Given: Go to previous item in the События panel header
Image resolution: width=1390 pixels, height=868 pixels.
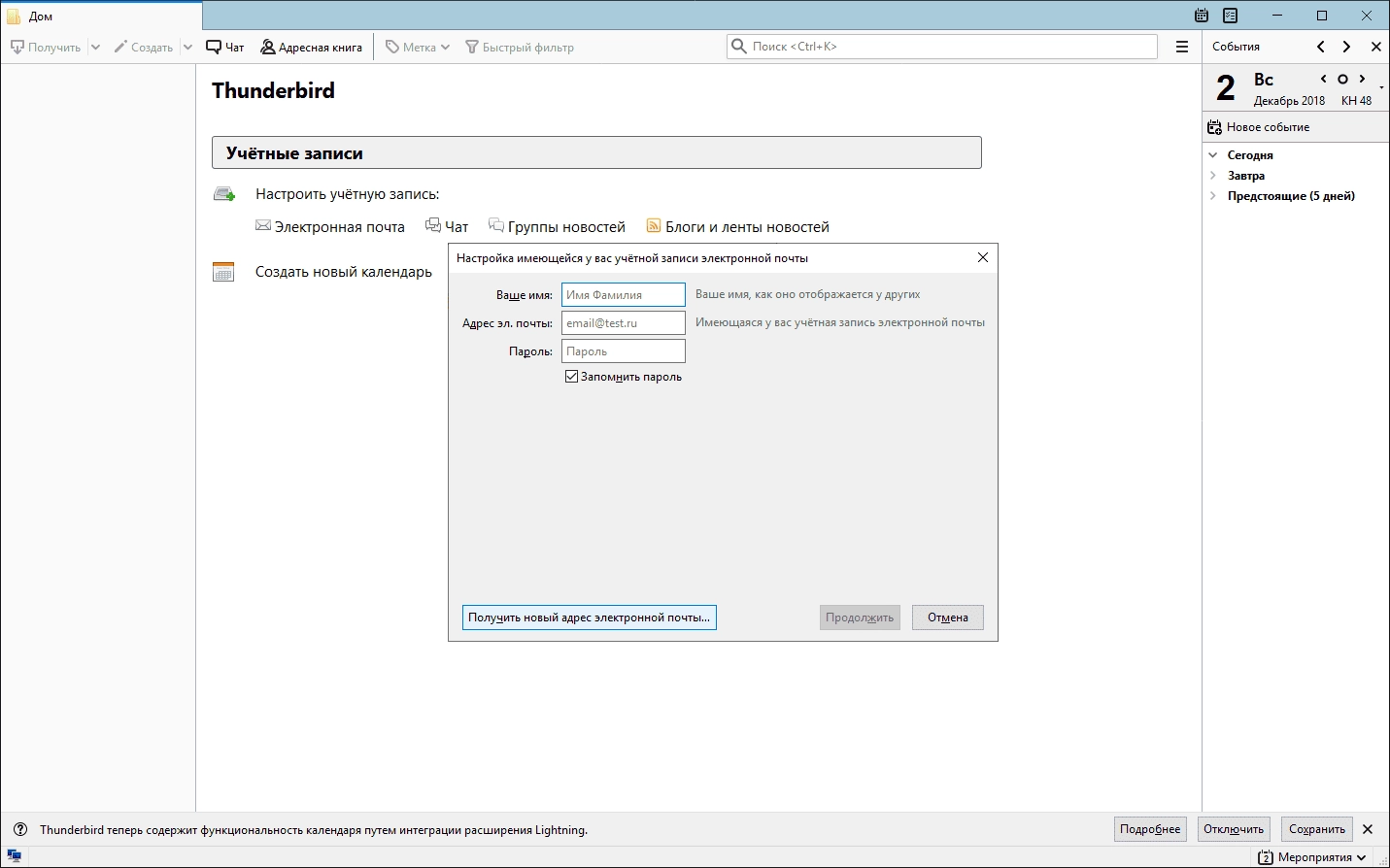Looking at the screenshot, I should [1321, 47].
